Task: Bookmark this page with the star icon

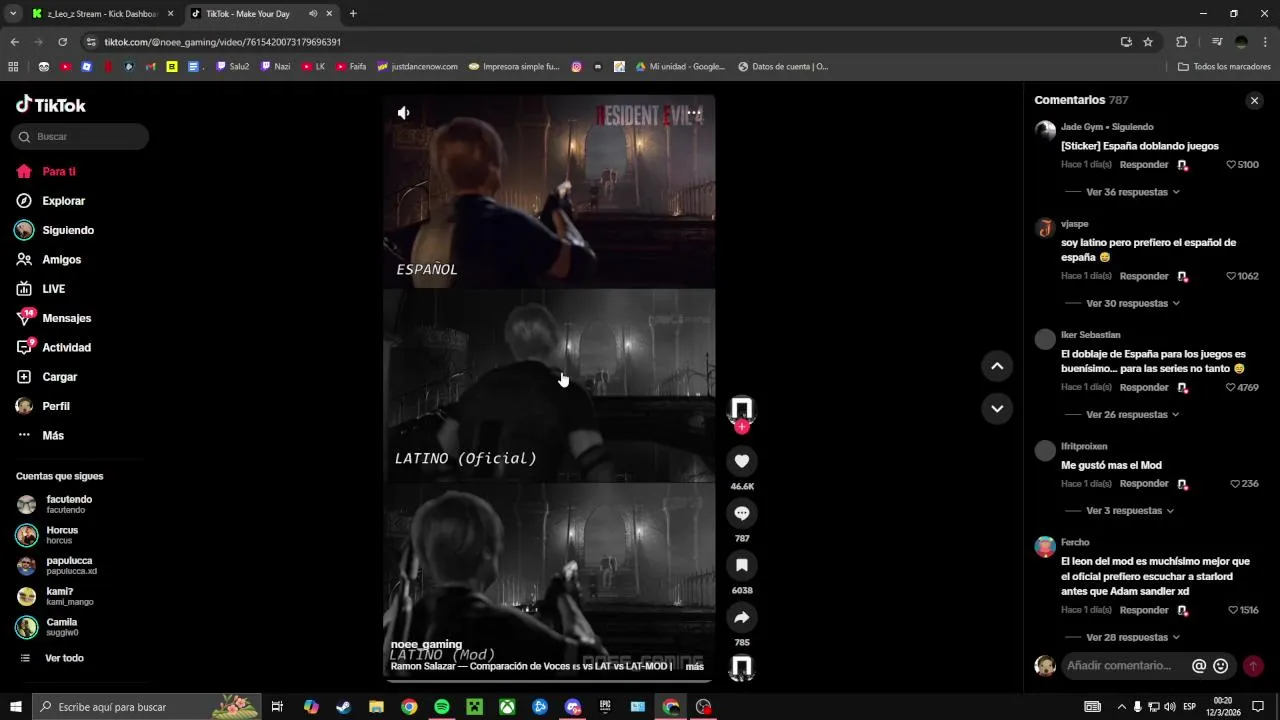Action: (x=1148, y=42)
